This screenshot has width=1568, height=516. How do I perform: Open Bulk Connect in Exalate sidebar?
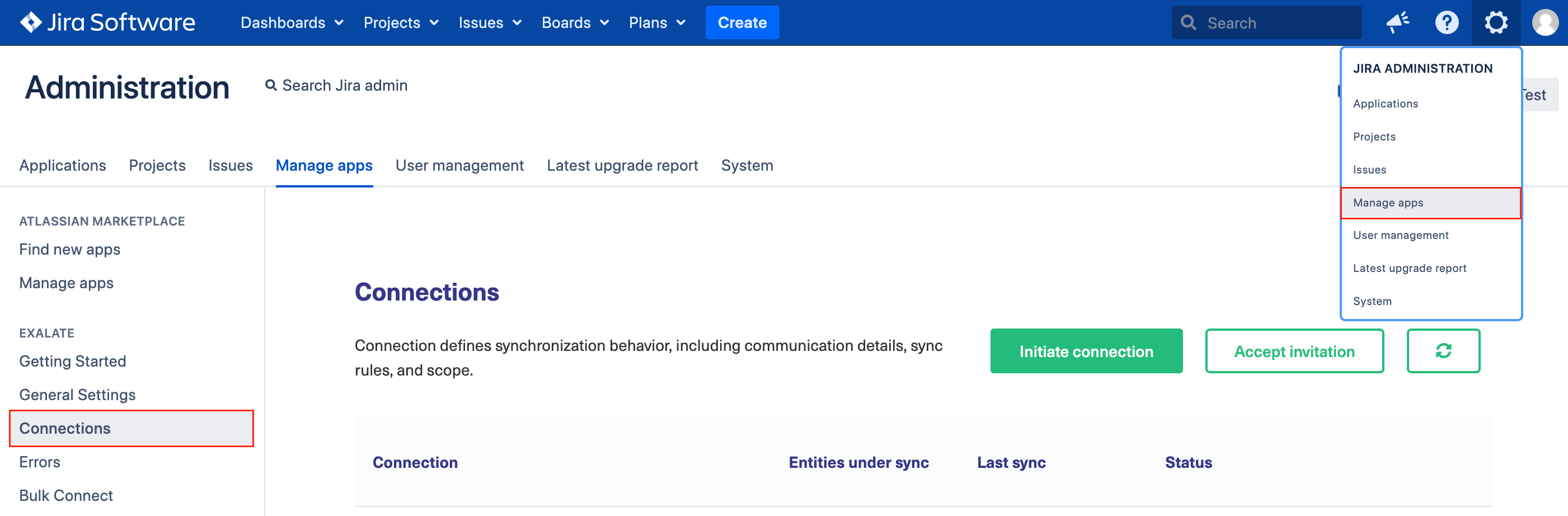click(67, 495)
